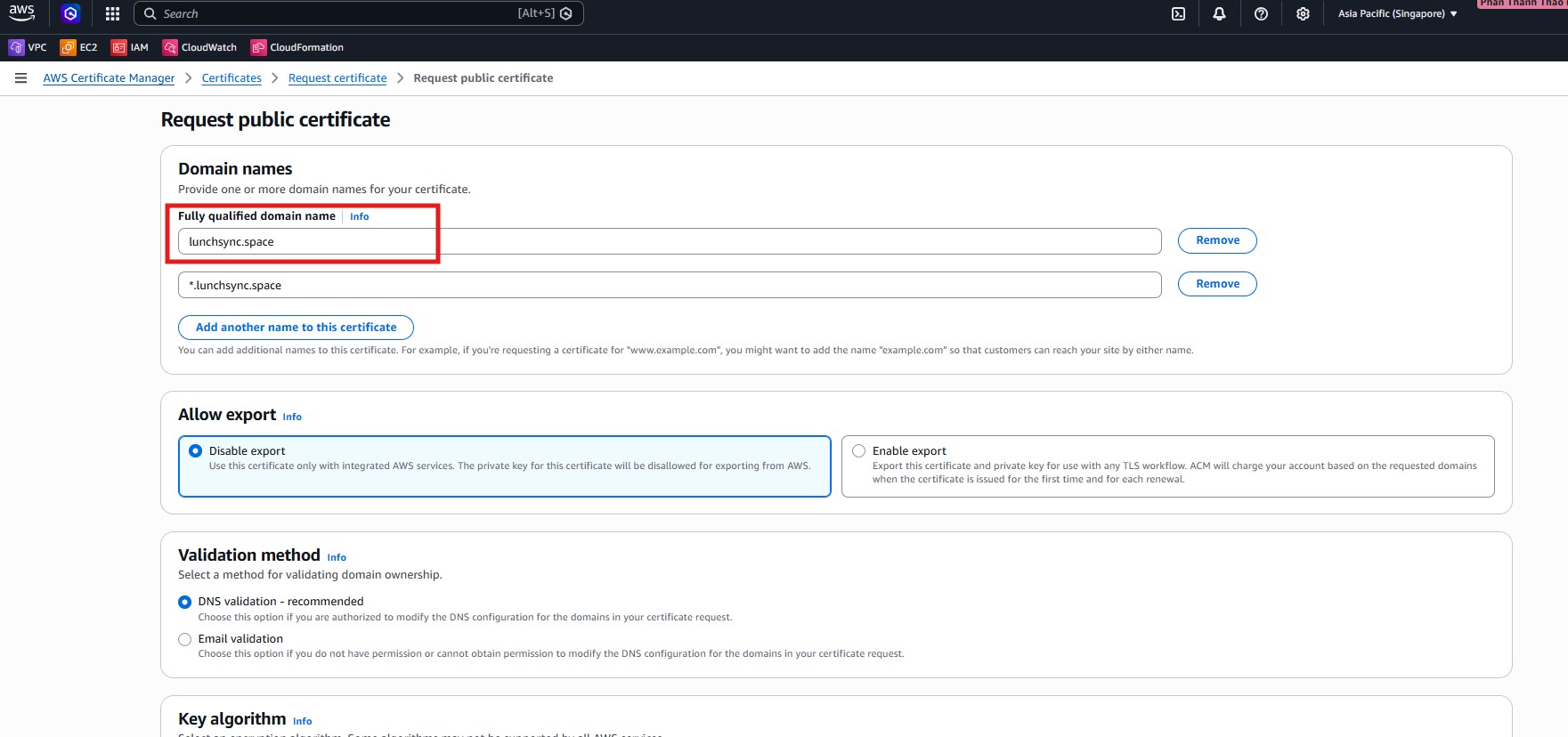Remove the *.lunchsync.space domain name
Image resolution: width=1568 pixels, height=737 pixels.
[x=1217, y=284]
